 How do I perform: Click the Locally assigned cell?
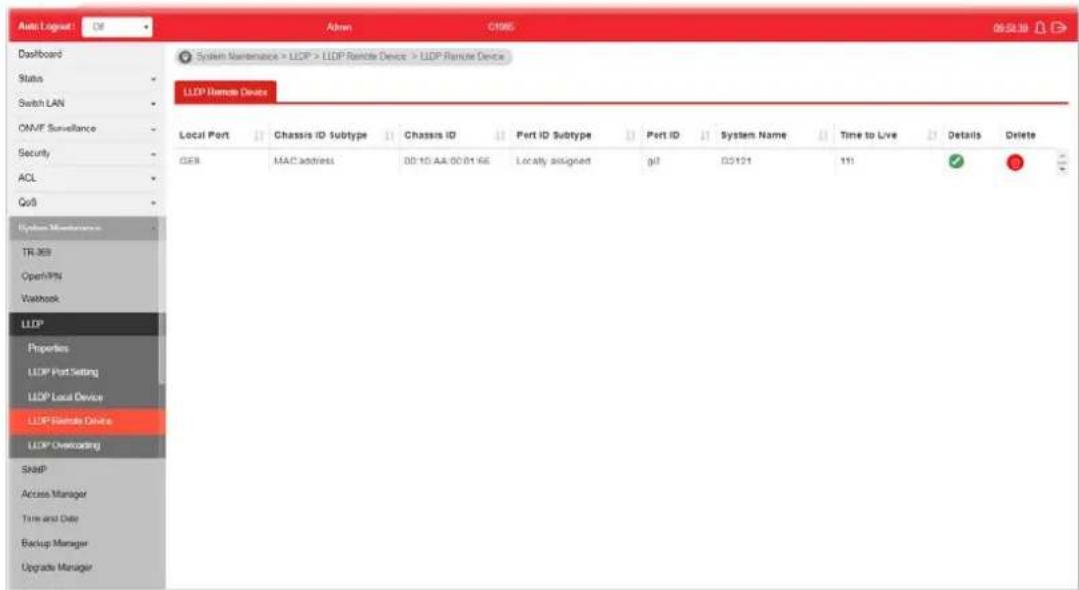pos(553,161)
